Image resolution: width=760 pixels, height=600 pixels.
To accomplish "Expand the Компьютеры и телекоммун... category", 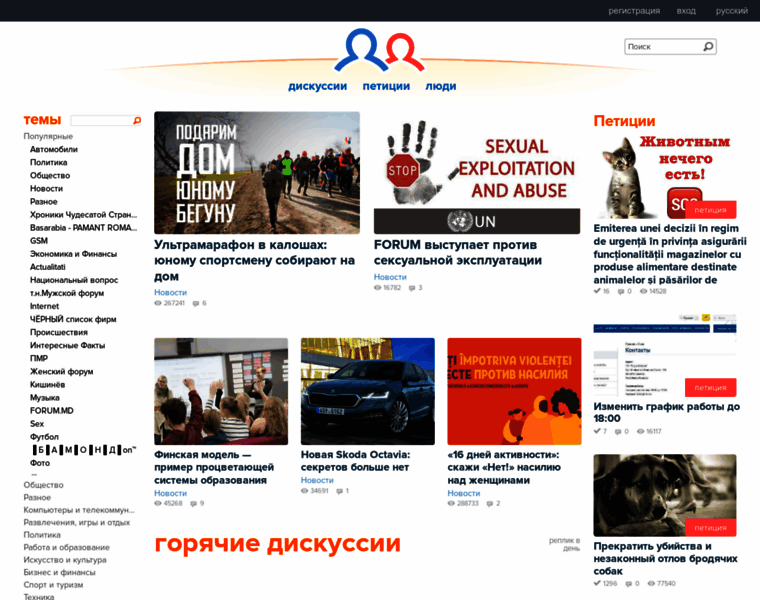I will click(79, 510).
